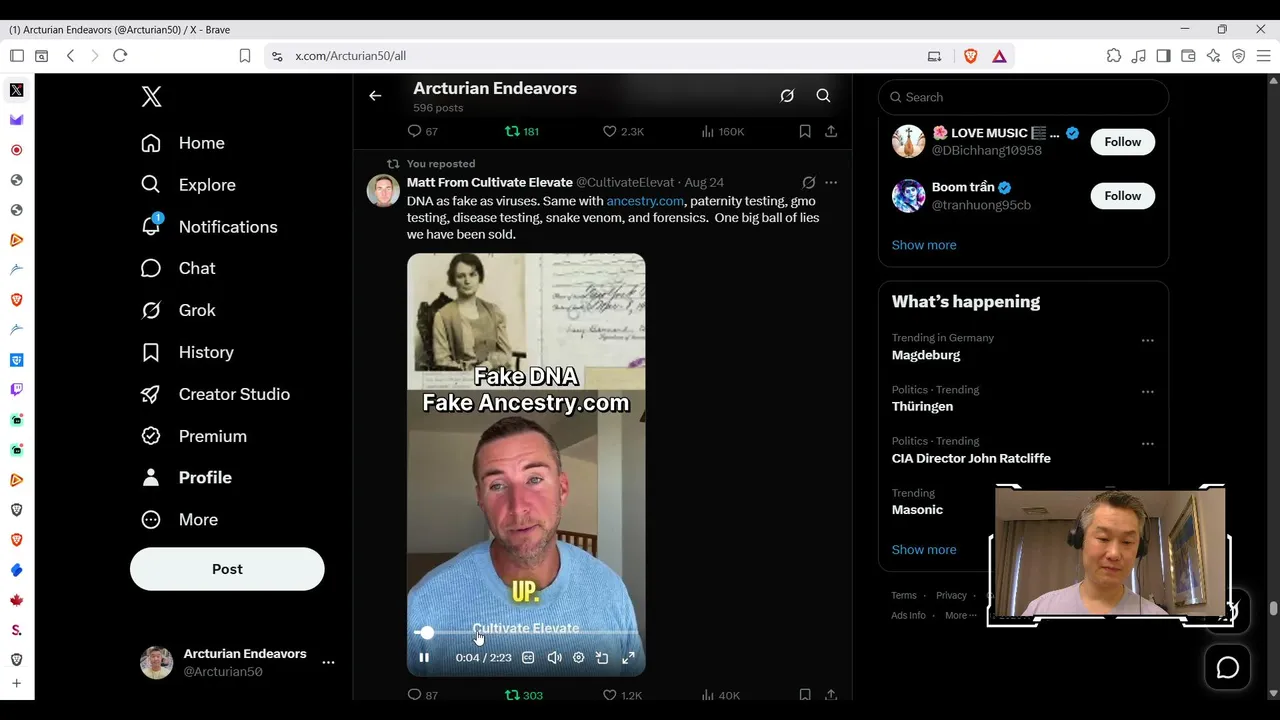Screen dimensions: 1280x720
Task: Open more options on Matt's post
Action: tap(831, 183)
